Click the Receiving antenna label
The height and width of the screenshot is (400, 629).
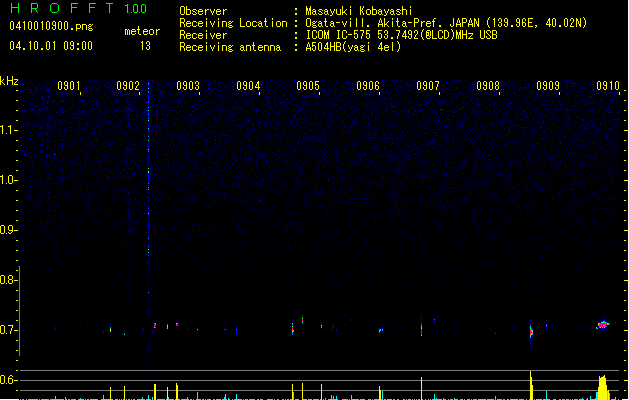click(x=230, y=47)
